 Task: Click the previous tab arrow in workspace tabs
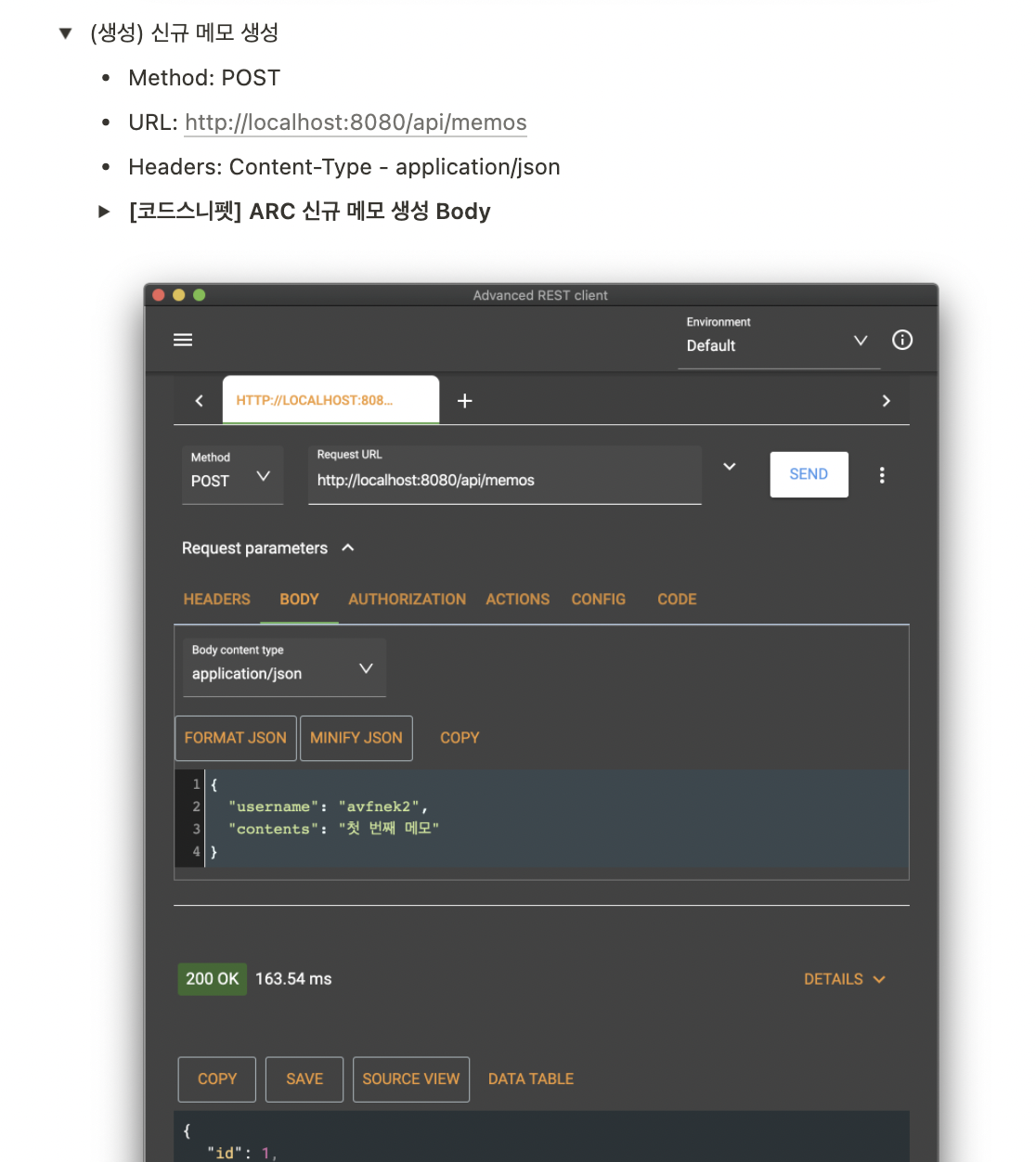199,401
